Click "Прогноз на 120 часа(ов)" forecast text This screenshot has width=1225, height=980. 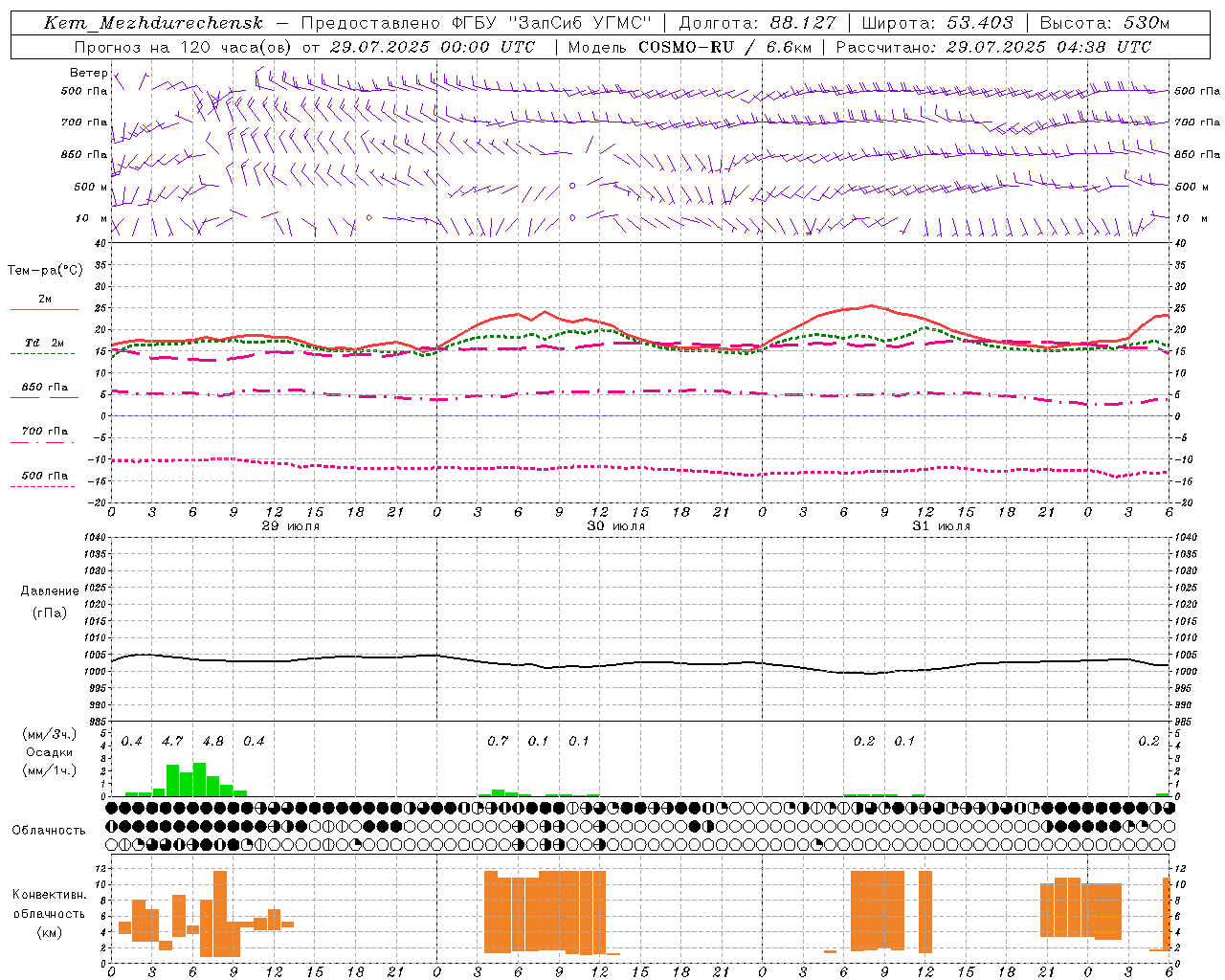point(184,47)
